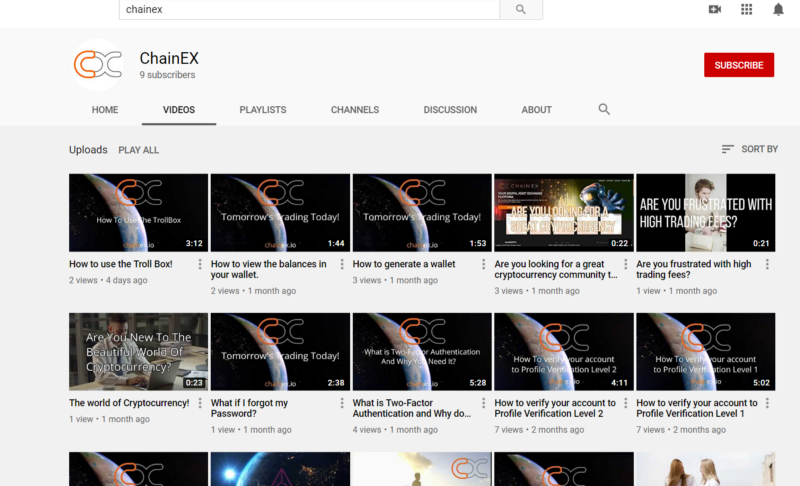Open options for How to use the Troll Box

click(200, 264)
